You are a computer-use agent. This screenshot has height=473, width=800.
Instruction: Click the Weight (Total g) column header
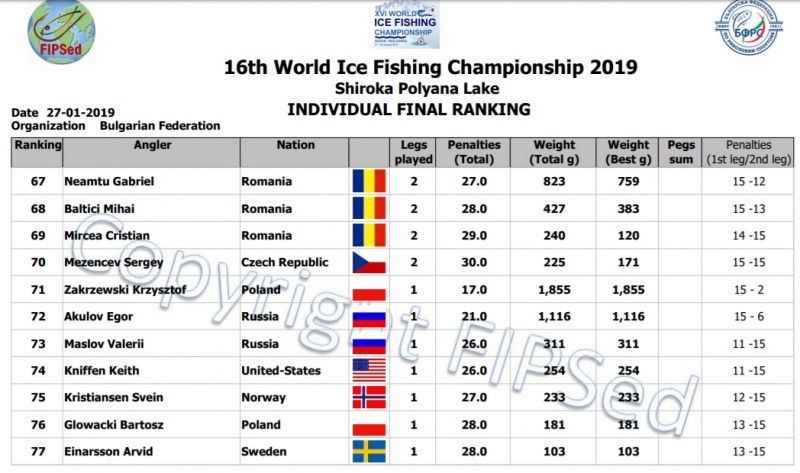[x=554, y=152]
